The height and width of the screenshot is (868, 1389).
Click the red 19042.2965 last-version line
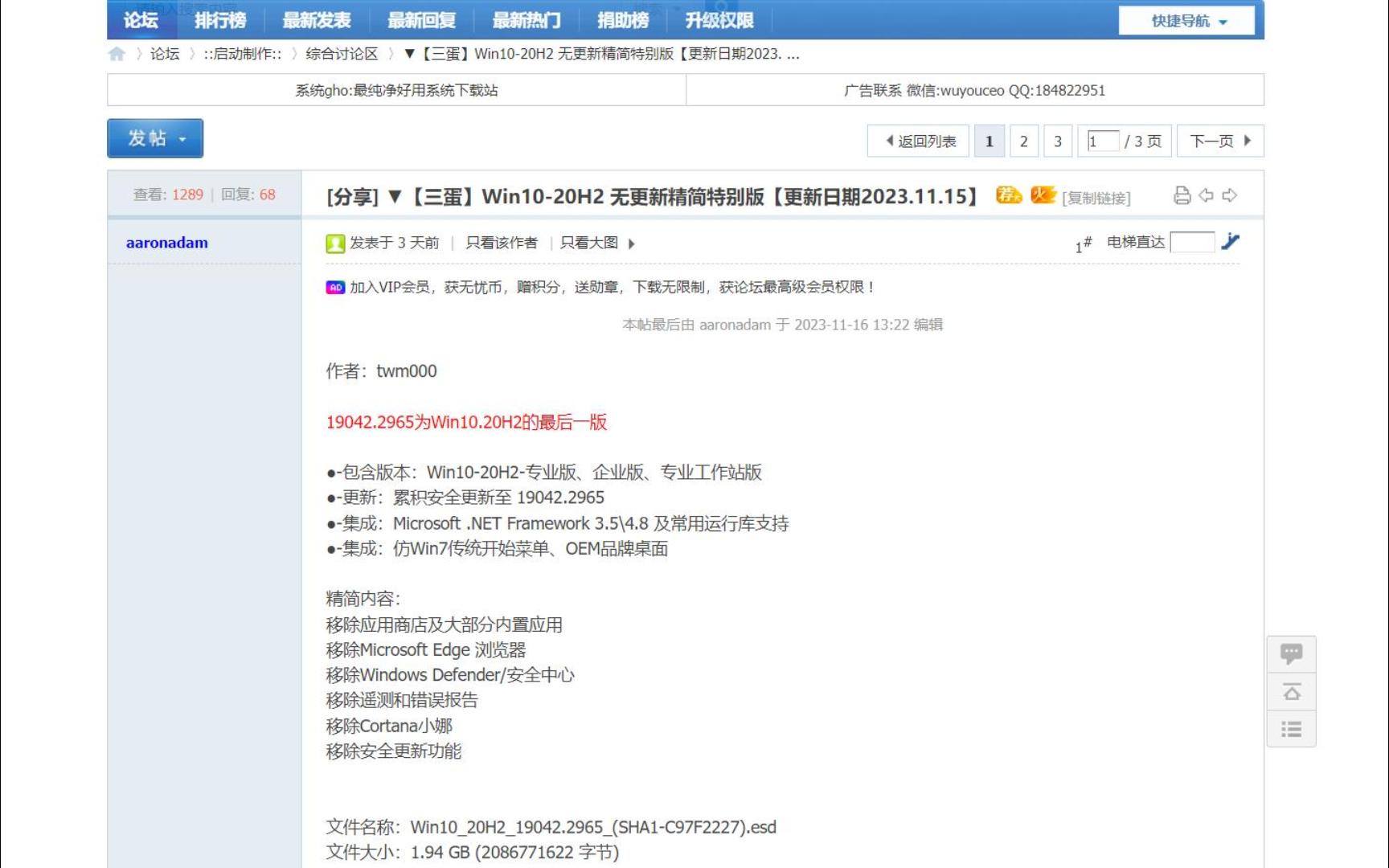pyautogui.click(x=466, y=422)
